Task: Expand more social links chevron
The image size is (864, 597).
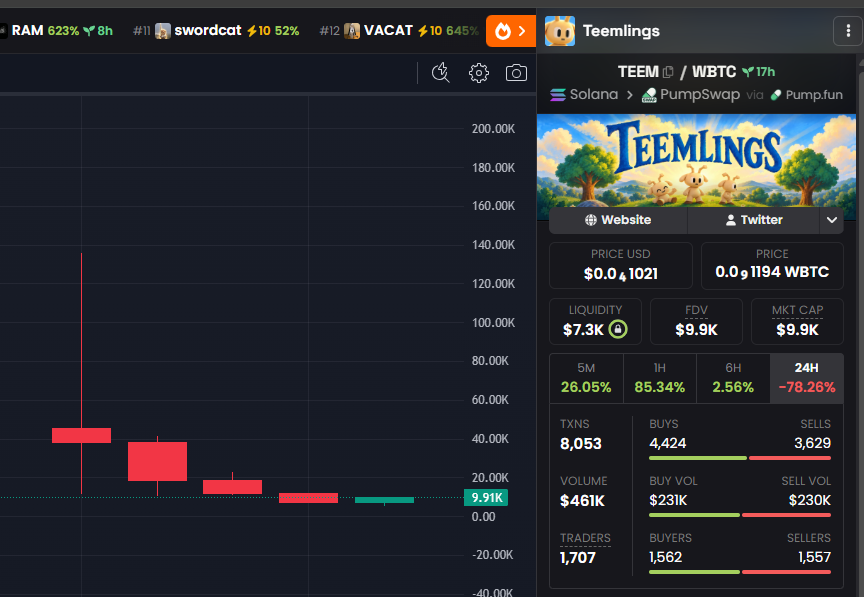Action: tap(831, 220)
